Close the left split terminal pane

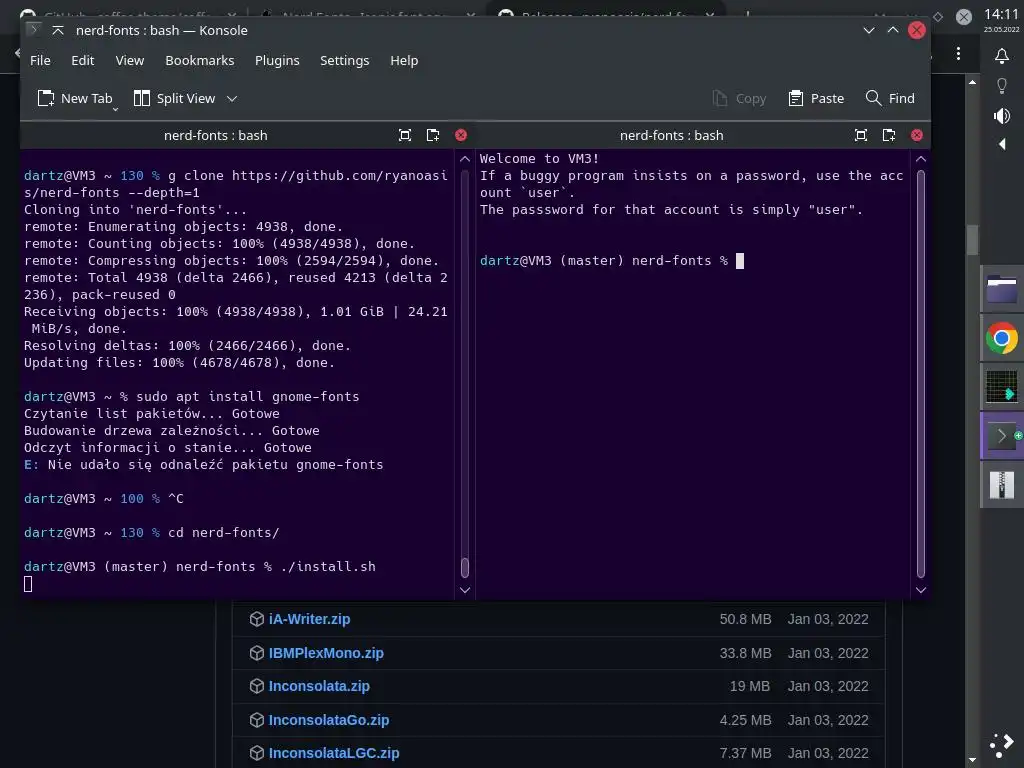point(461,135)
